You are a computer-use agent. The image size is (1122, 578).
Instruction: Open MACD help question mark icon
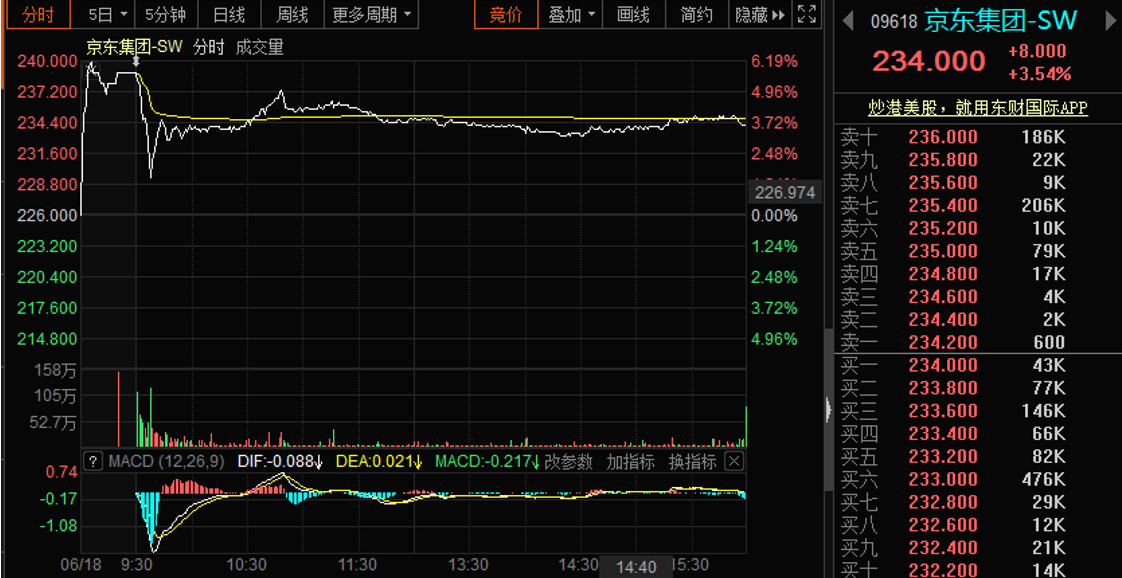click(93, 461)
